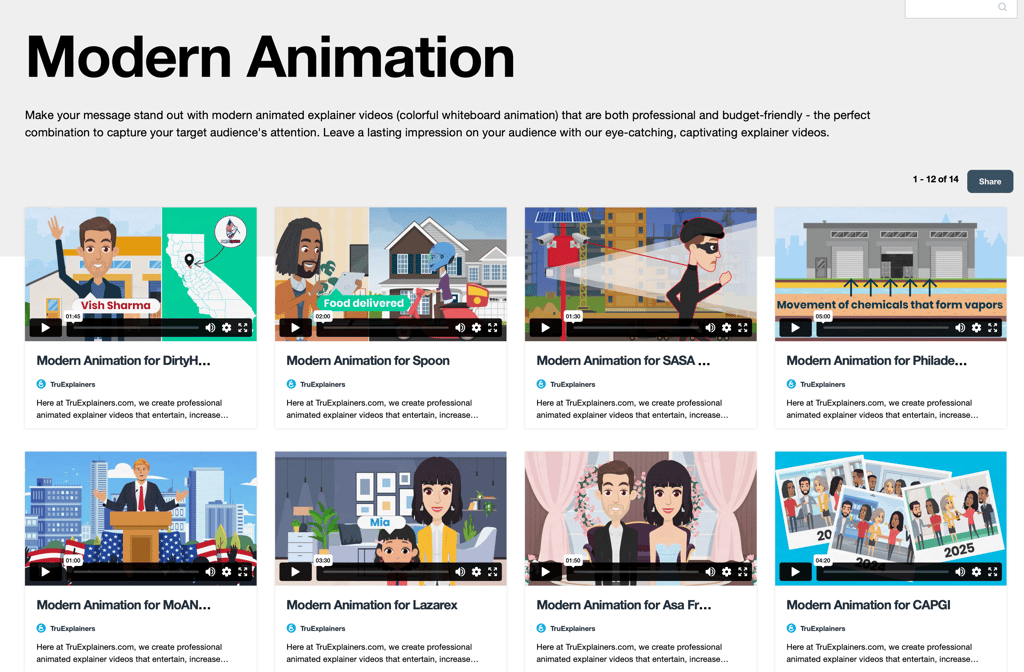Open title link Modern Animation for MoAN...
Image resolution: width=1024 pixels, height=672 pixels.
pos(123,605)
